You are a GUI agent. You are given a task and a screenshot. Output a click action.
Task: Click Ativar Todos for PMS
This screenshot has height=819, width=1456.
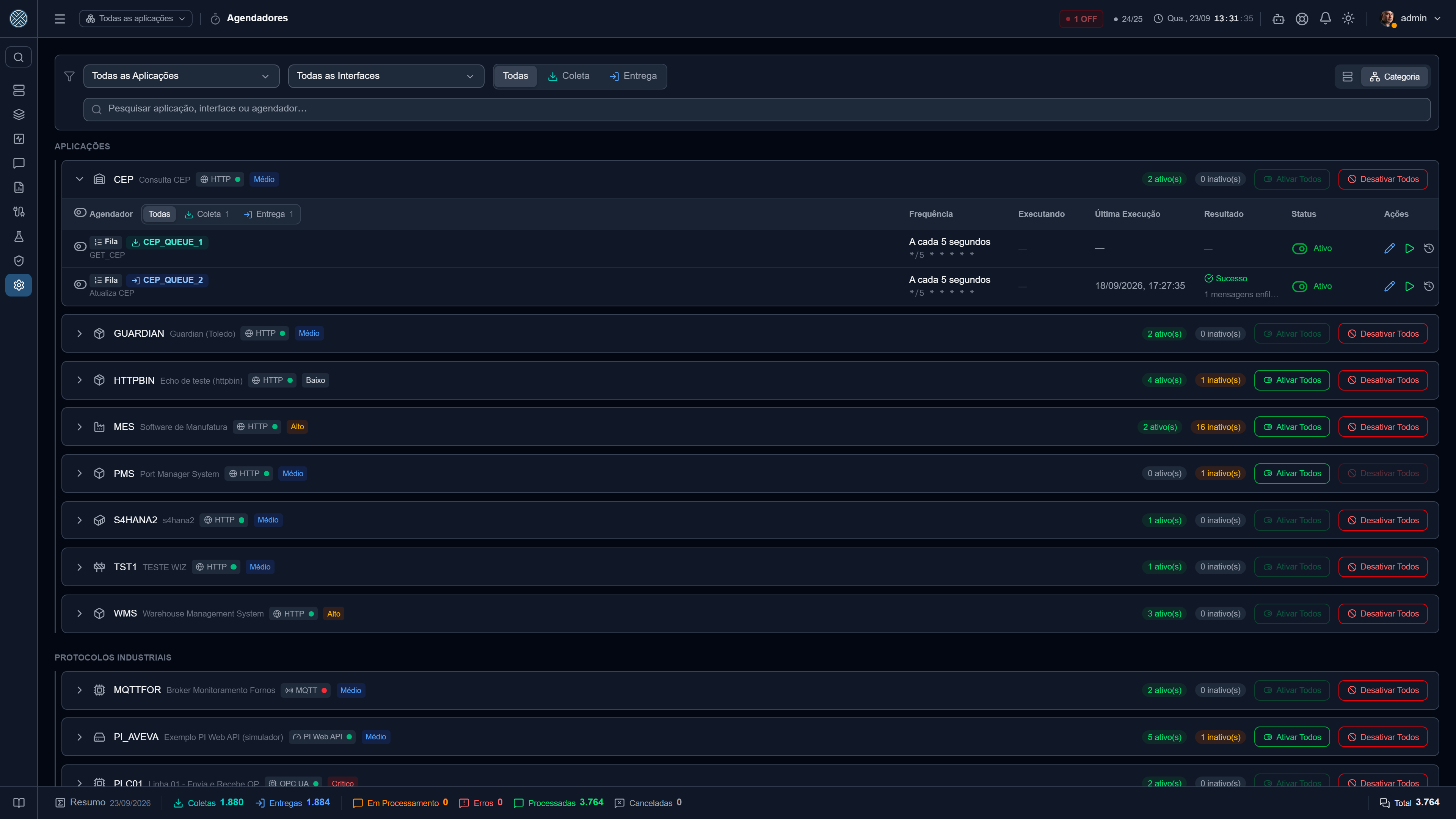coord(1292,474)
